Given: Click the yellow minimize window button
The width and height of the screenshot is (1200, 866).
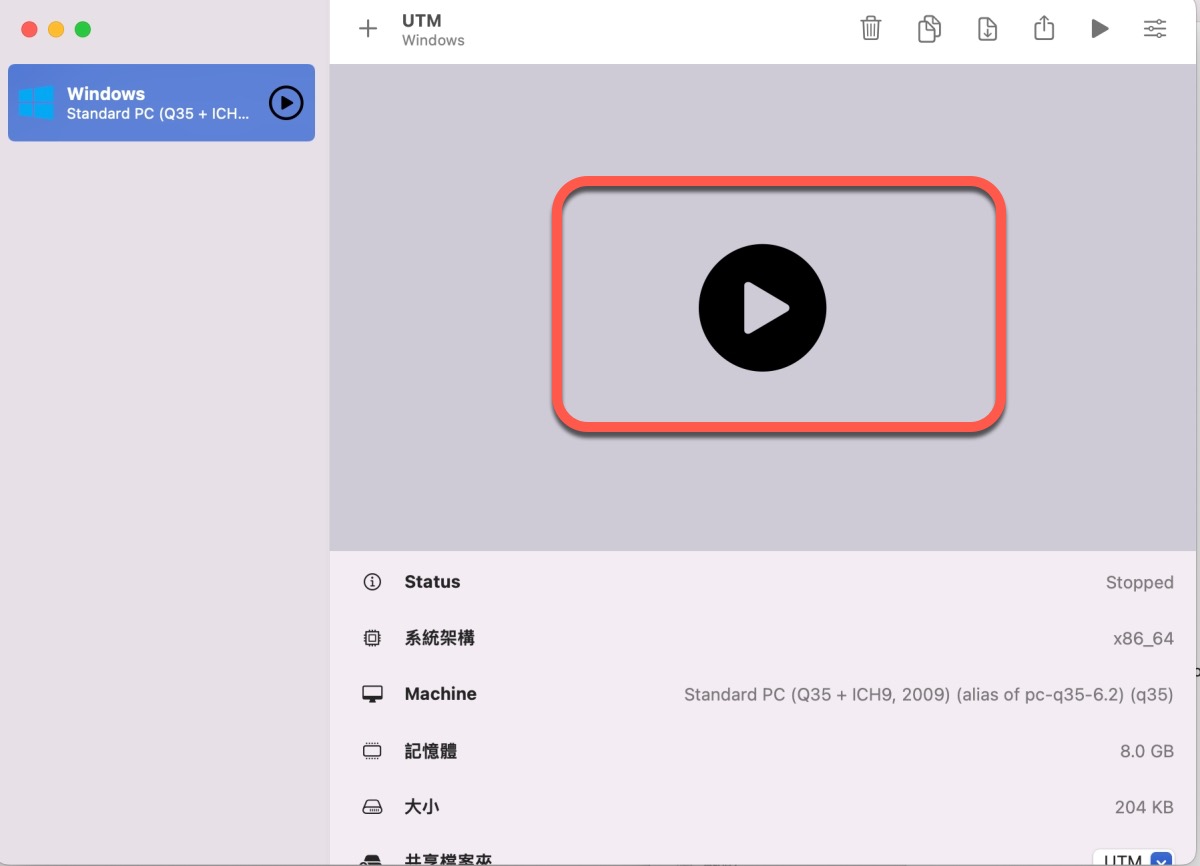Looking at the screenshot, I should 56,29.
